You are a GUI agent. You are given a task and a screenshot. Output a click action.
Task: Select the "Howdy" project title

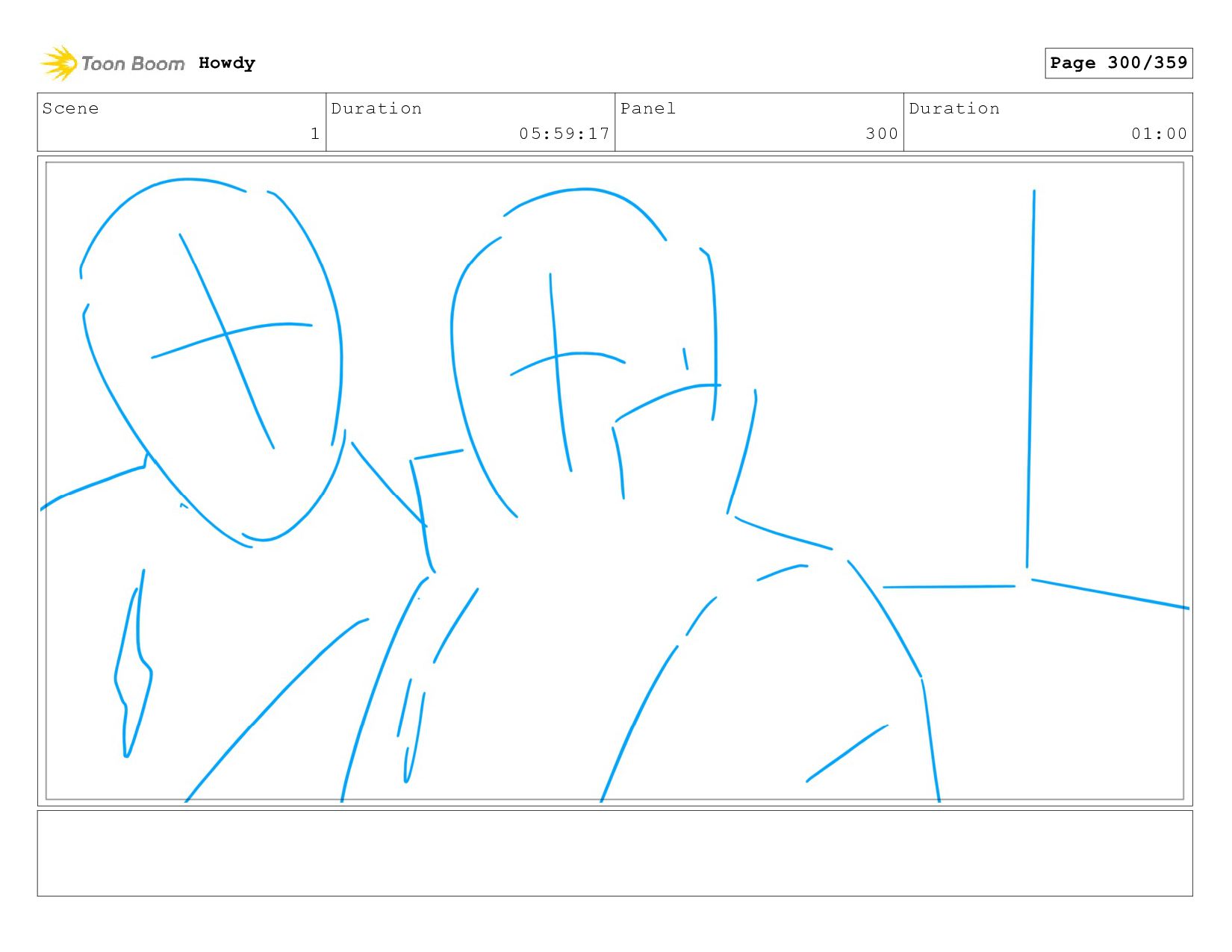point(227,63)
